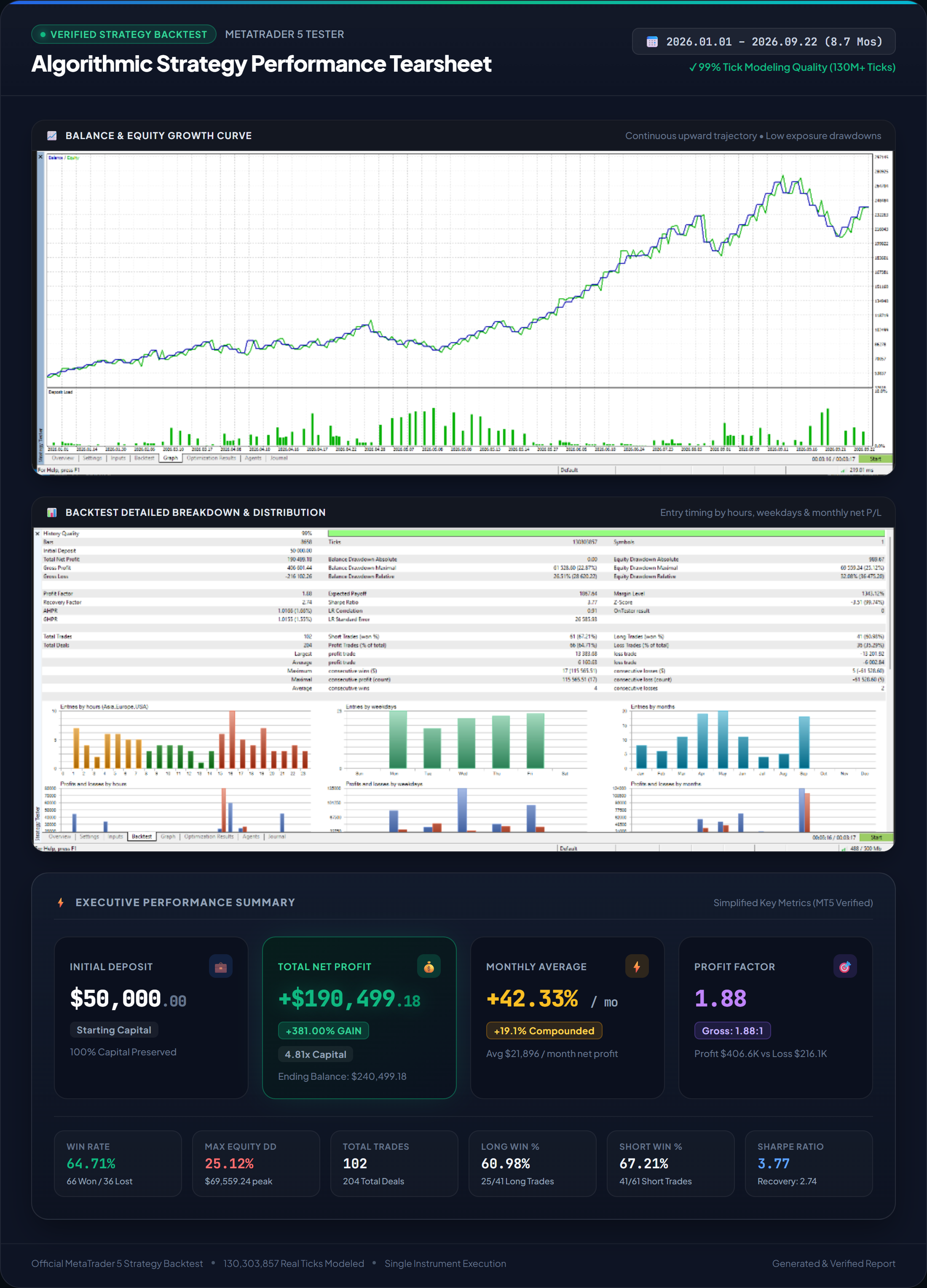Switch to Settings tab under the equity graph

point(92,458)
